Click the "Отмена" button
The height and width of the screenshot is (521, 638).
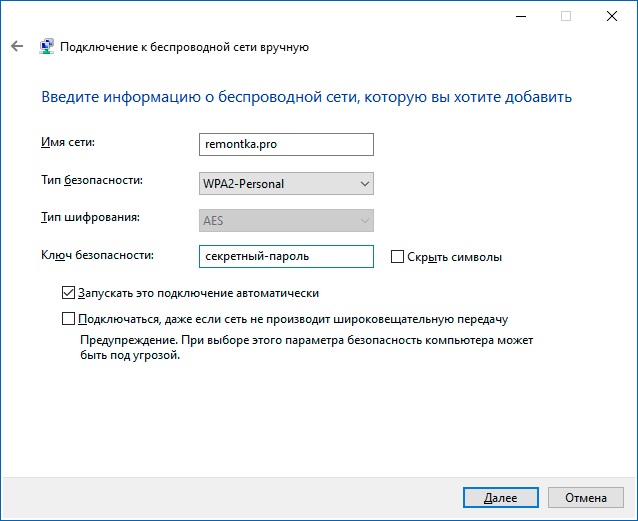(x=586, y=497)
